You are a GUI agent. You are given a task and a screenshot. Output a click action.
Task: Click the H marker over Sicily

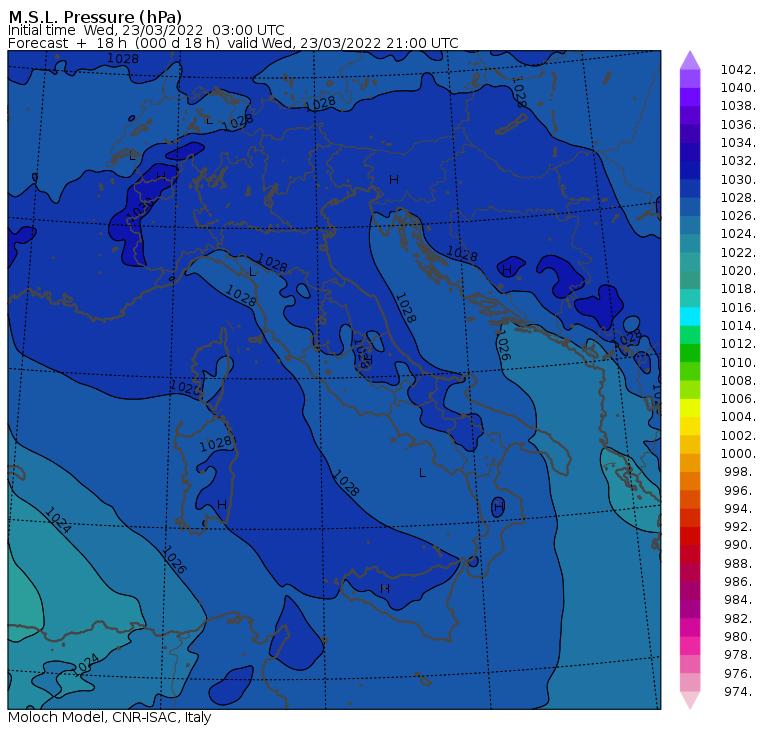click(385, 588)
